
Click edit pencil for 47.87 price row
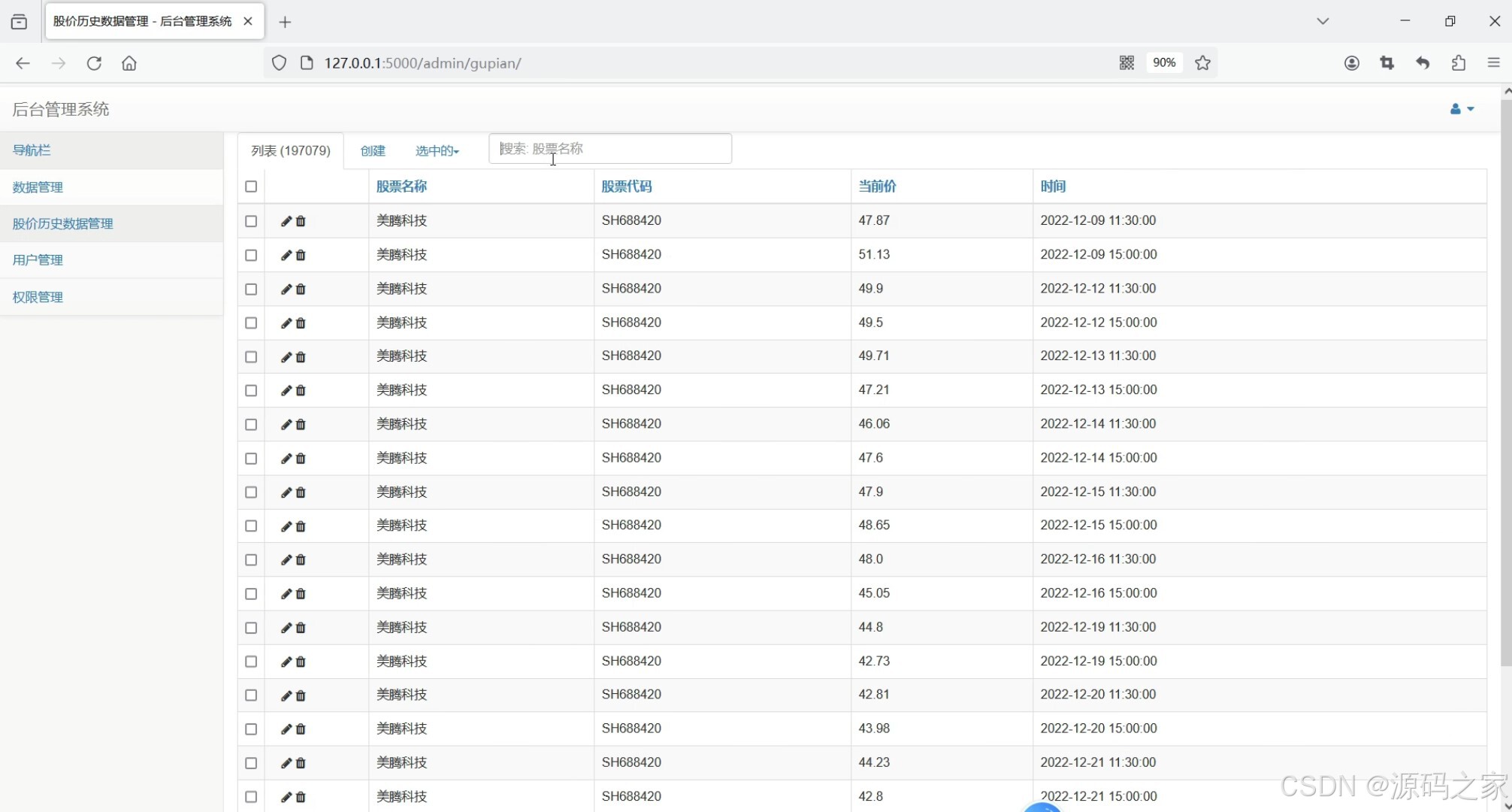pos(286,221)
